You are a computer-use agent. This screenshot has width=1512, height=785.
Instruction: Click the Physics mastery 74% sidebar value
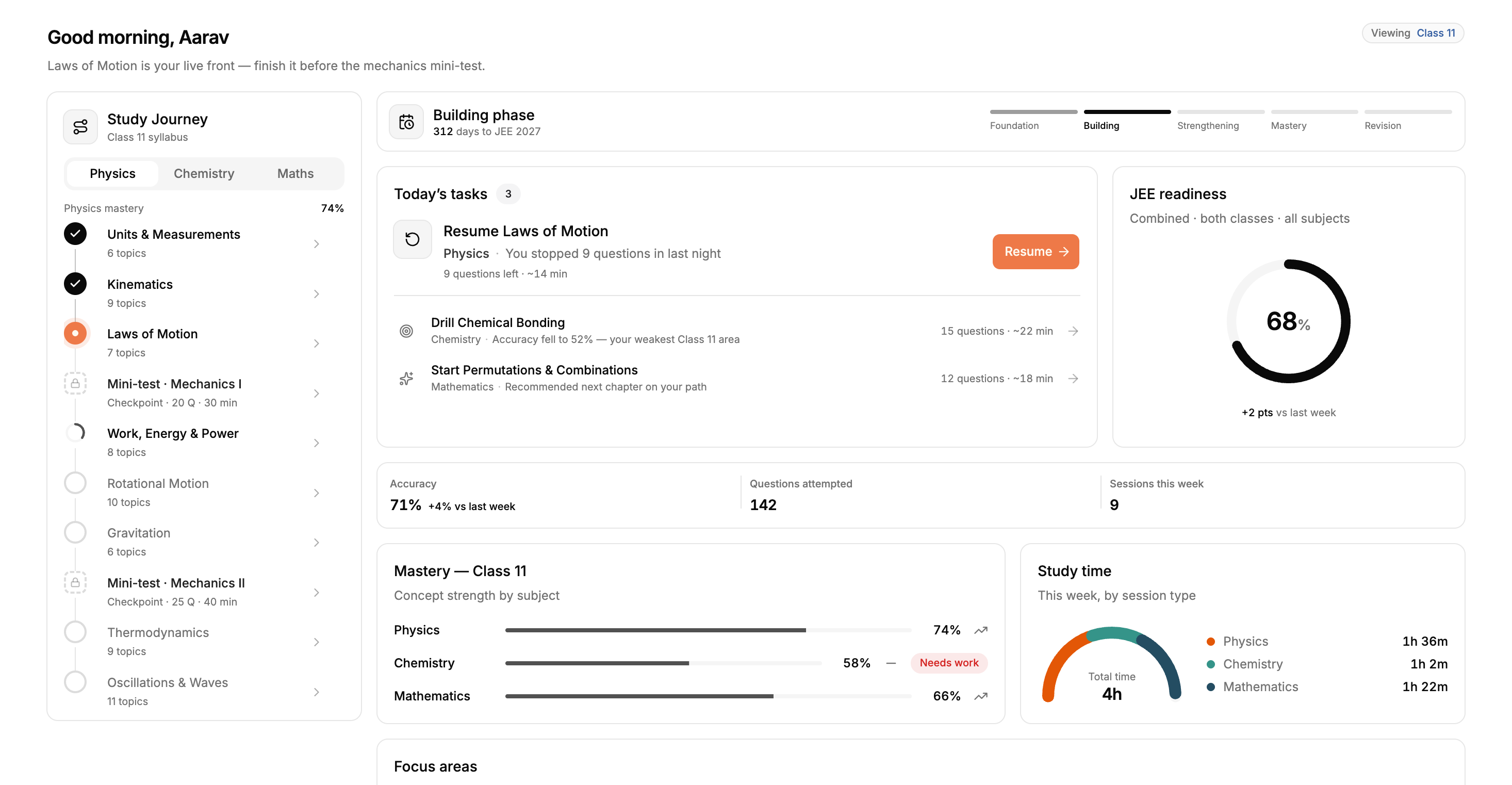[x=332, y=208]
